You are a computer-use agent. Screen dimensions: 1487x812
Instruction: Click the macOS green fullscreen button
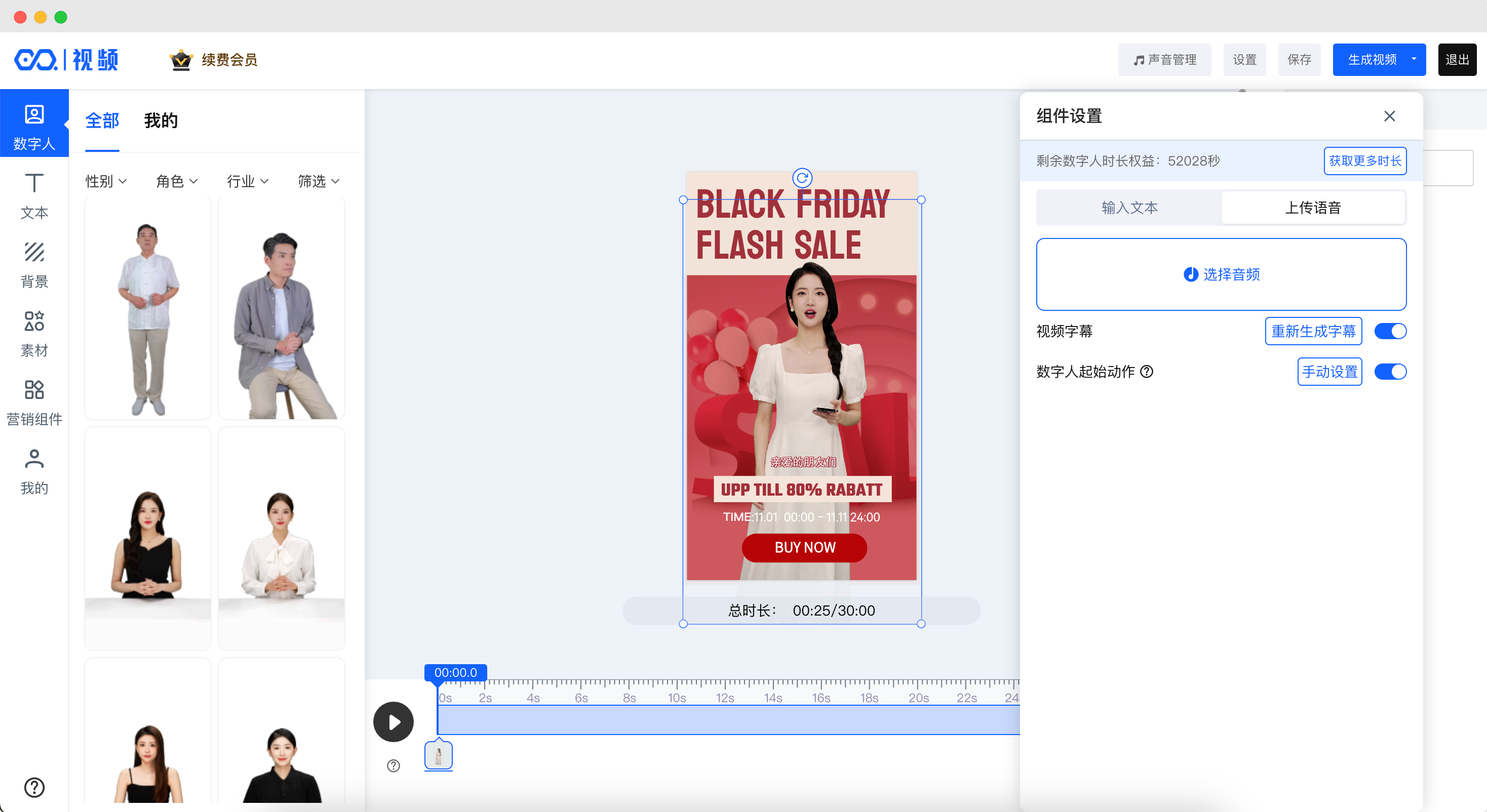(x=61, y=17)
